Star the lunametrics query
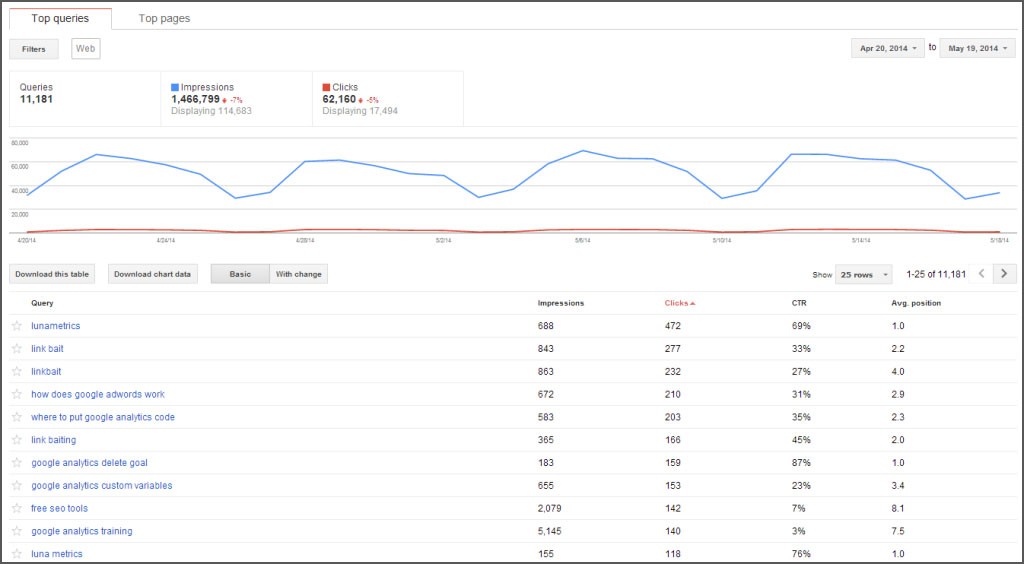 coord(16,326)
